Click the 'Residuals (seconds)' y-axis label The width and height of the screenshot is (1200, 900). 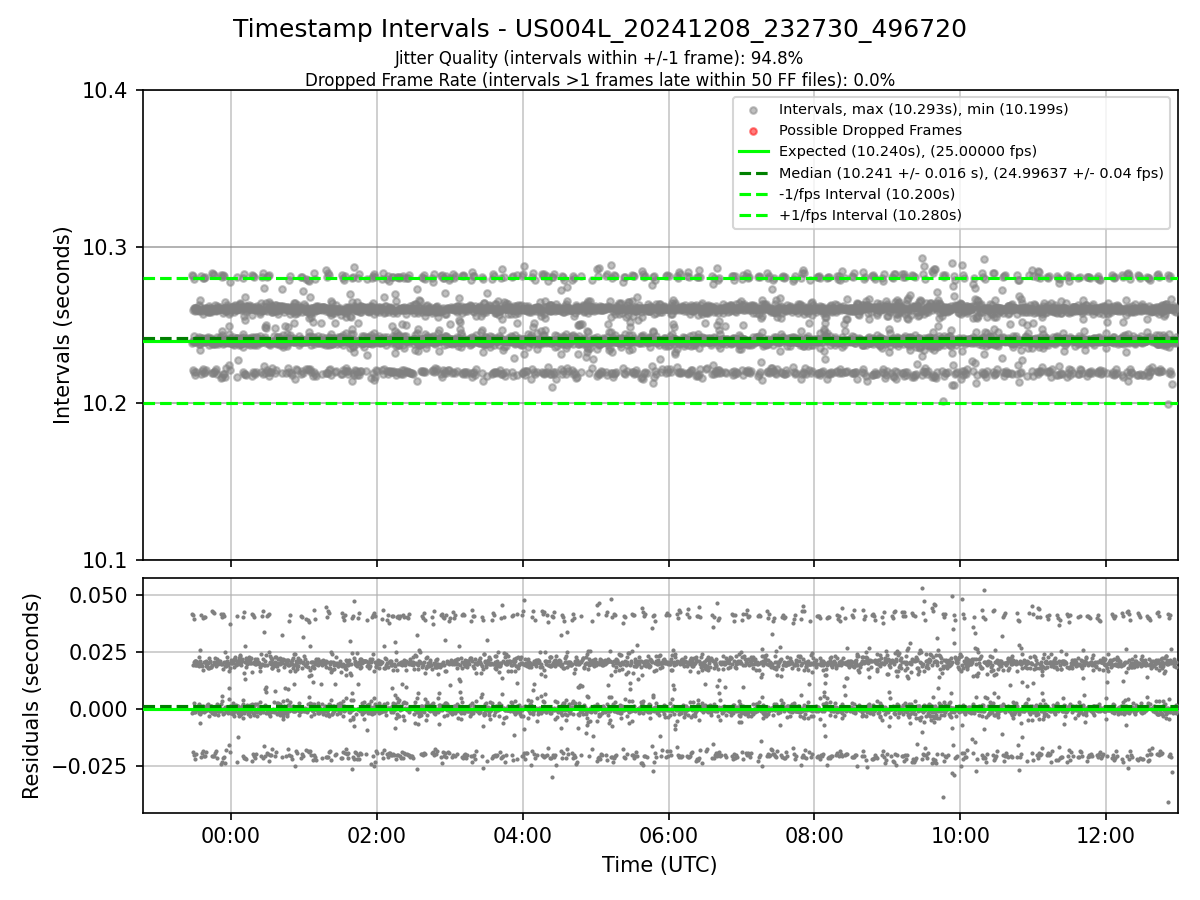32,696
